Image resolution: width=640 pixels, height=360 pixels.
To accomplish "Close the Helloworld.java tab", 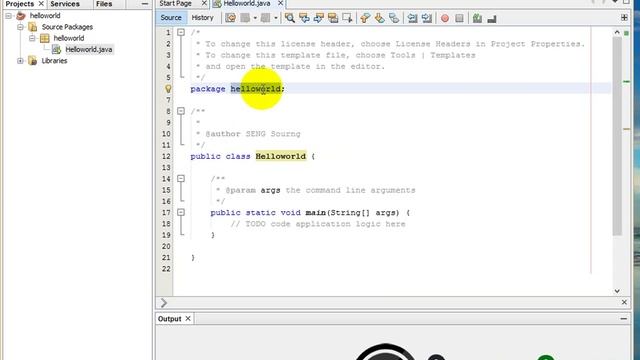I will [x=280, y=3].
